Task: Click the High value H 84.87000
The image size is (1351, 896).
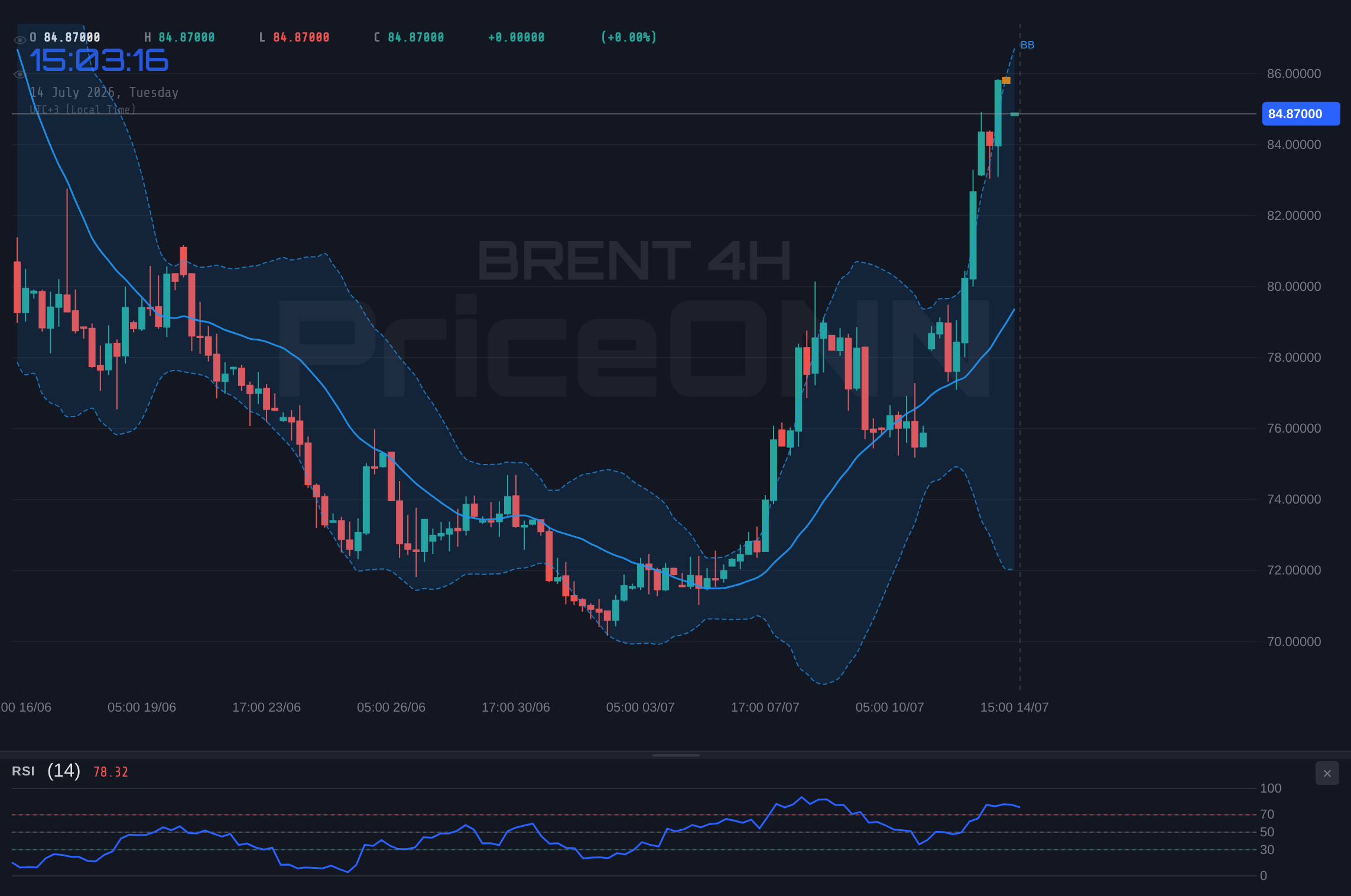Action: [180, 37]
